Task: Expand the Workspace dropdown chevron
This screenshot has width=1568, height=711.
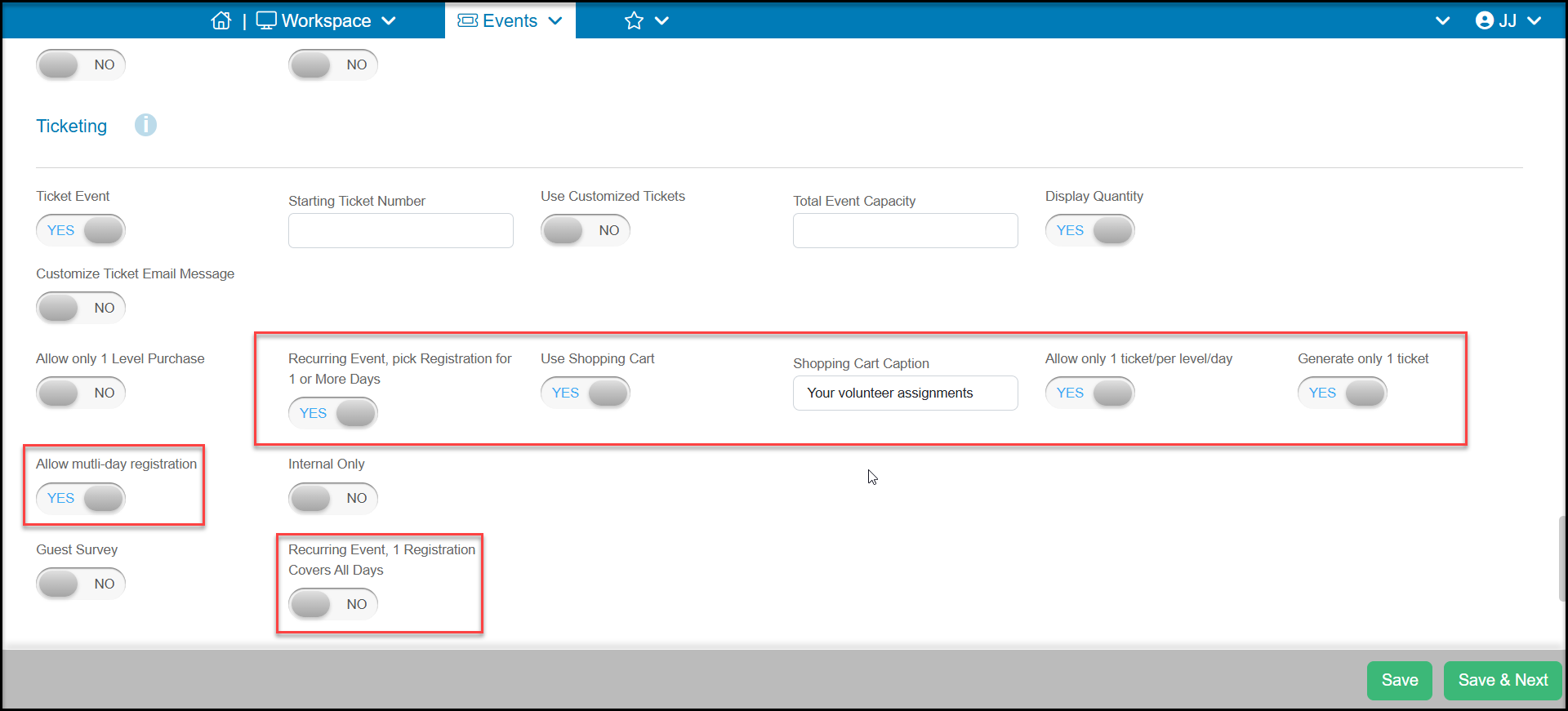Action: pos(389,20)
